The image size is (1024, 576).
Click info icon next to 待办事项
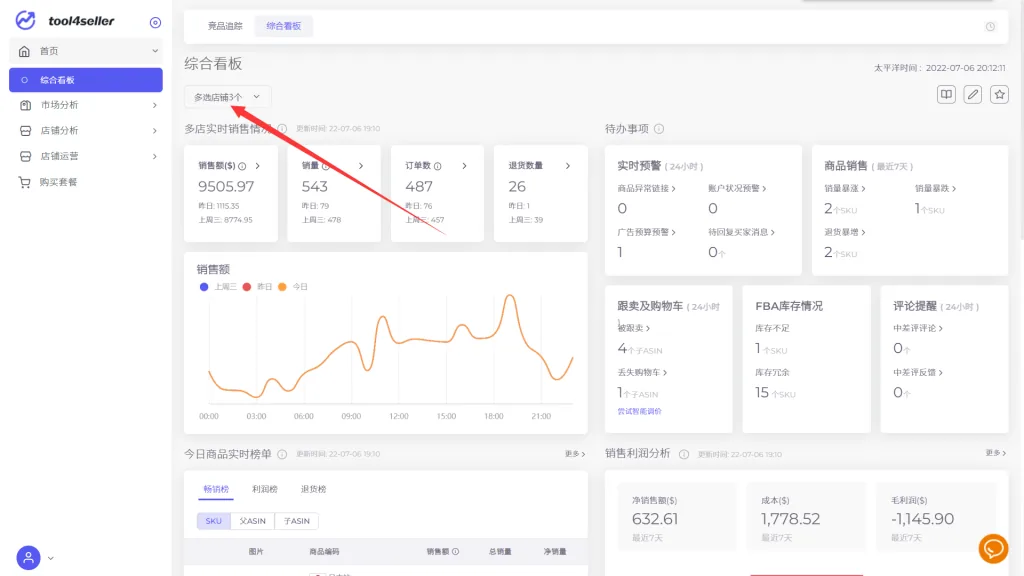659,129
